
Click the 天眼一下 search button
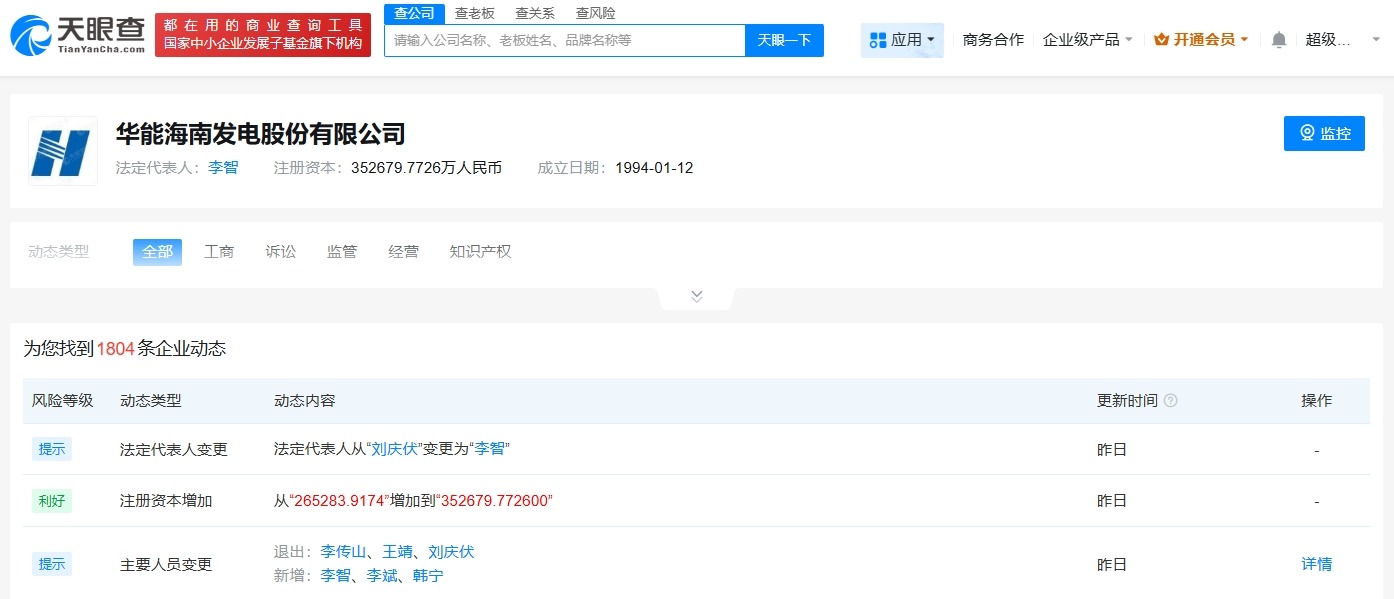pyautogui.click(x=784, y=40)
